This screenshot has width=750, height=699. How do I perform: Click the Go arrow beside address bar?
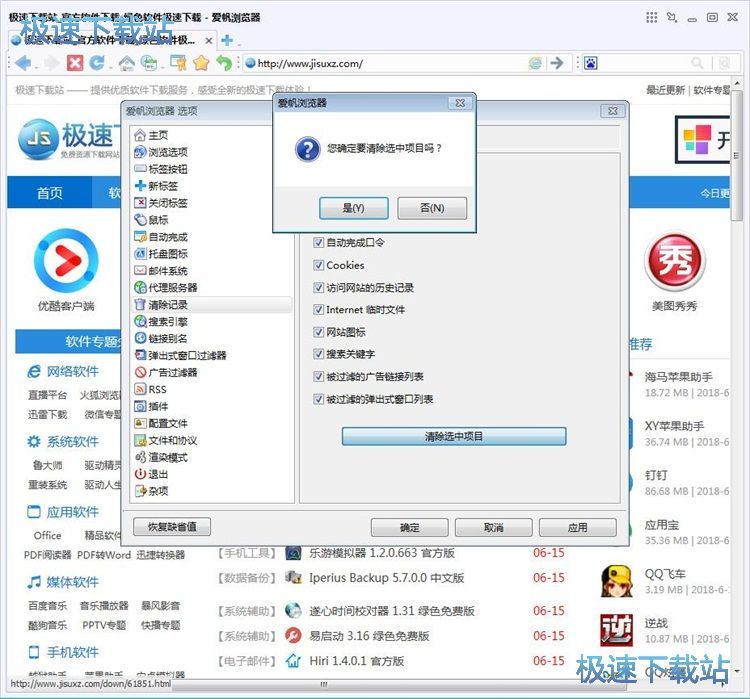pos(557,63)
